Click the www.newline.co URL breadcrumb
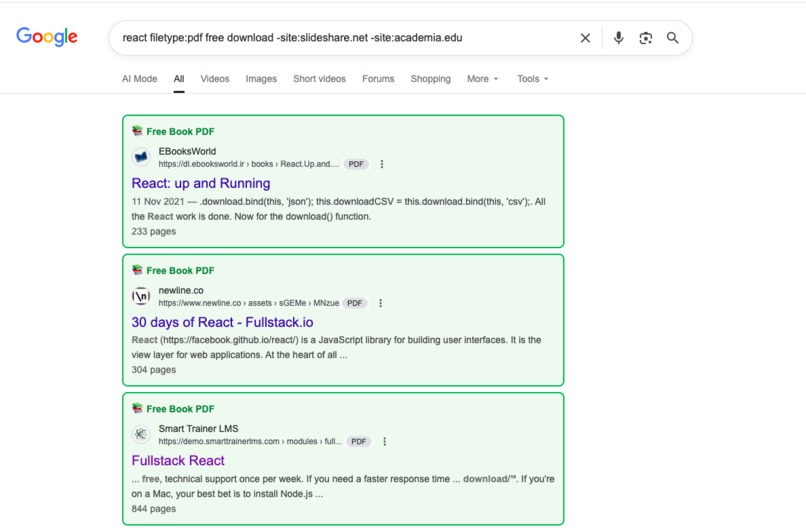 249,303
